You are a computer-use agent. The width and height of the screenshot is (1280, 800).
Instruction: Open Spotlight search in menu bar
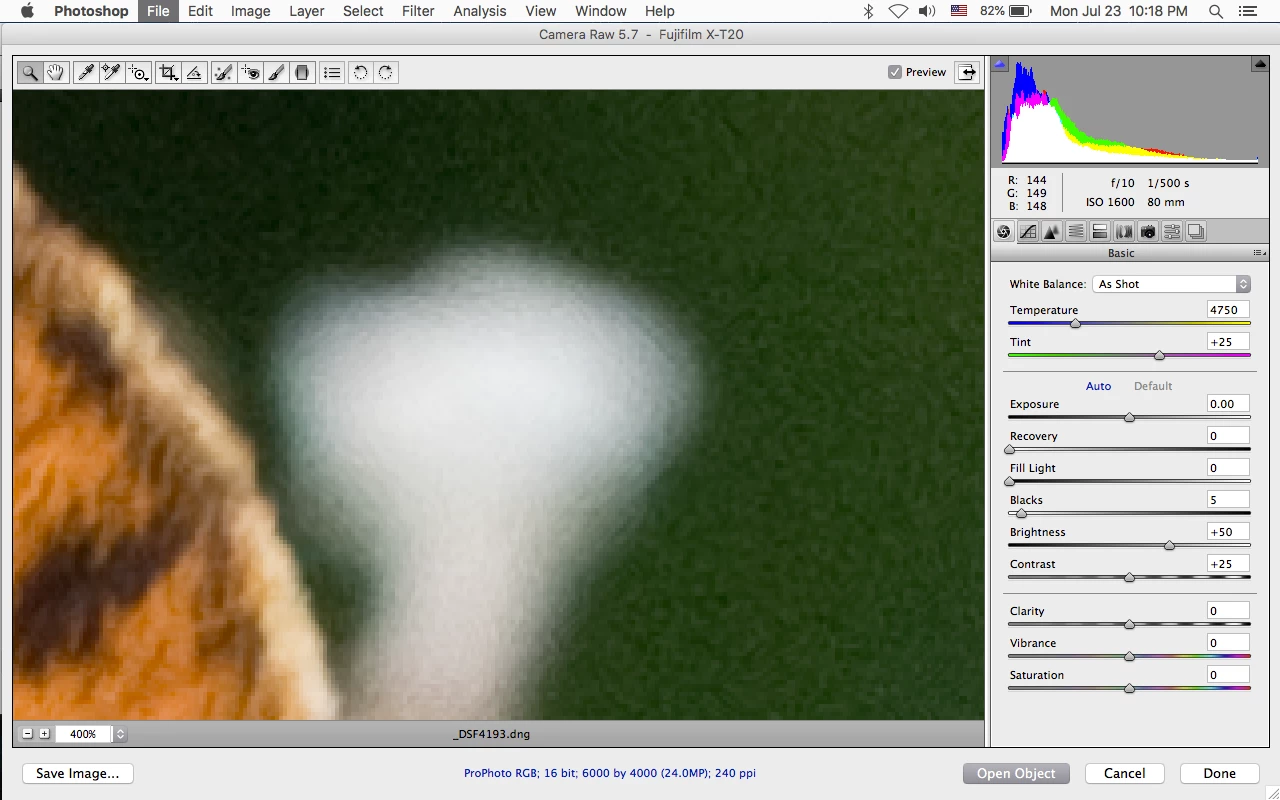point(1216,11)
